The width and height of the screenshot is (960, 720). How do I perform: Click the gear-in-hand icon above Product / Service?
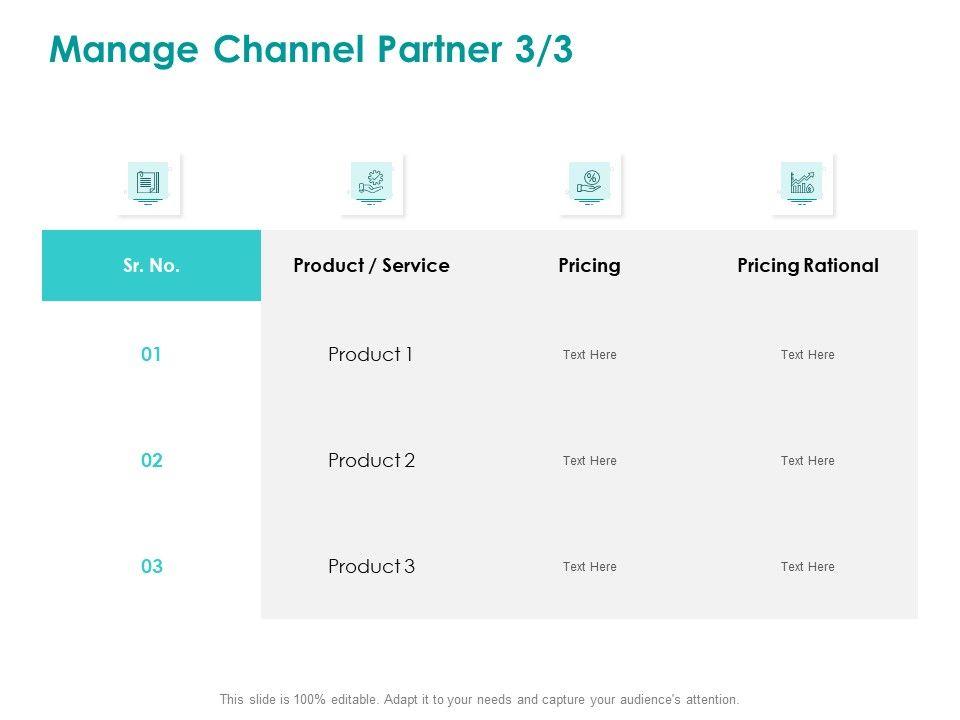pyautogui.click(x=371, y=184)
